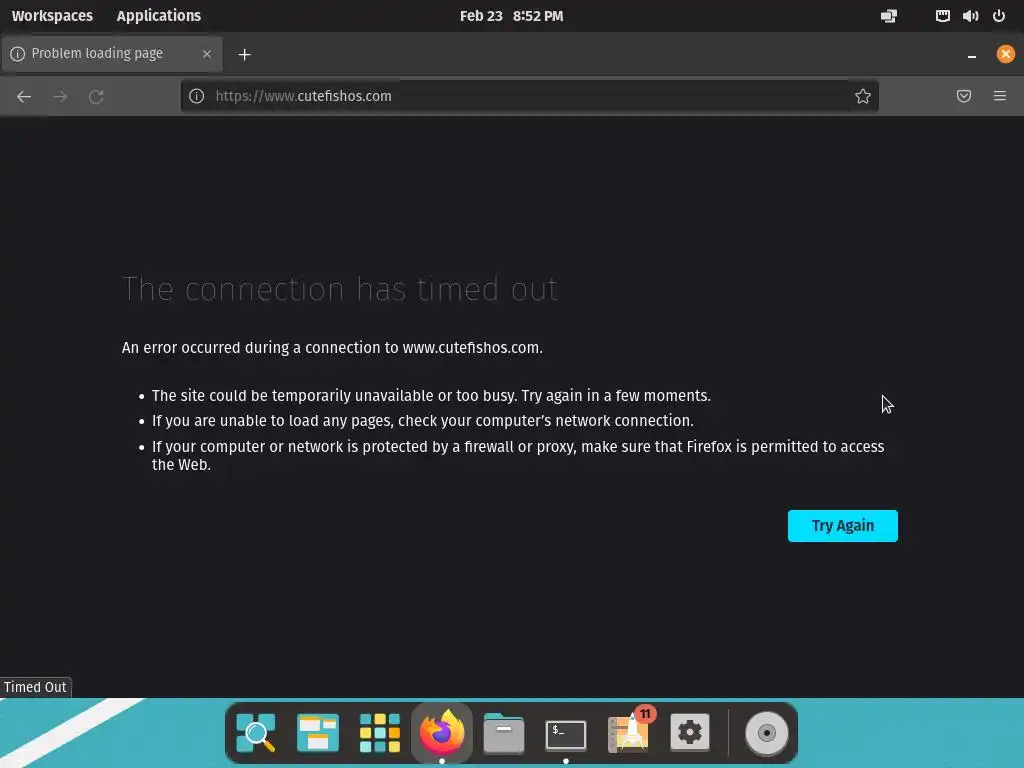Image resolution: width=1024 pixels, height=768 pixels.
Task: Open the power menu icon
Action: pyautogui.click(x=999, y=16)
